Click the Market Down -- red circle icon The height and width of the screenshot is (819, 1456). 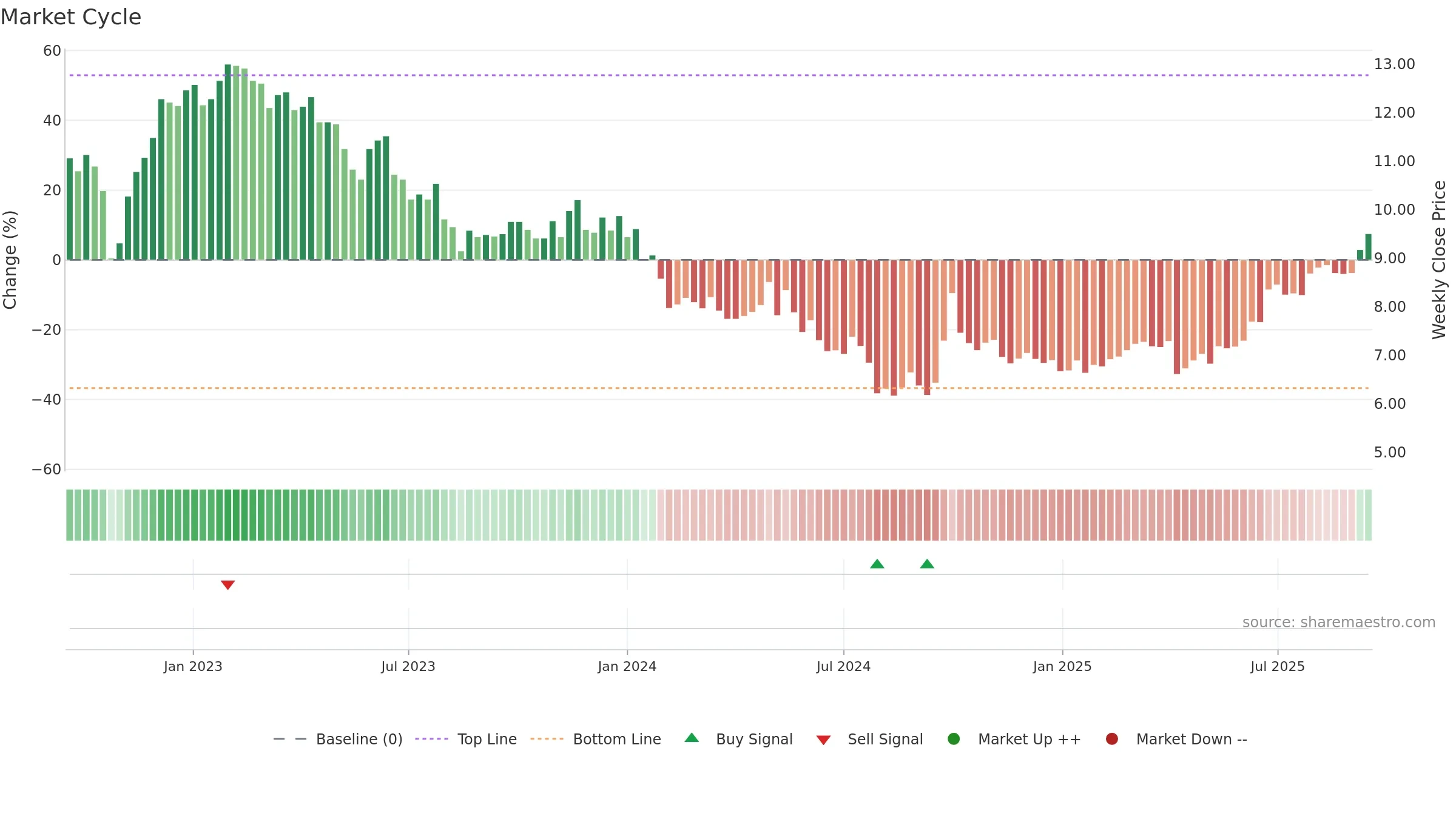pyautogui.click(x=1112, y=739)
